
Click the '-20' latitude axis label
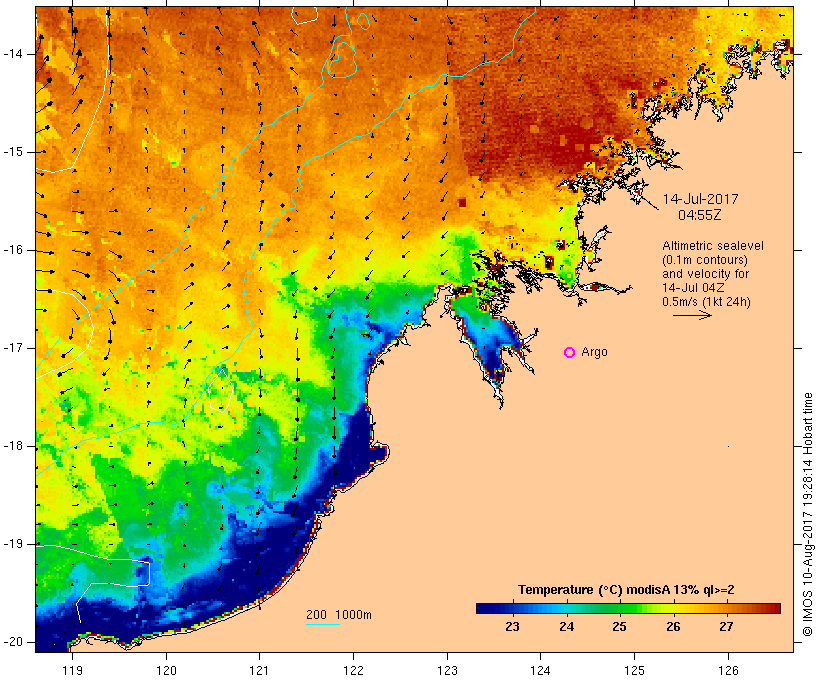point(13,642)
